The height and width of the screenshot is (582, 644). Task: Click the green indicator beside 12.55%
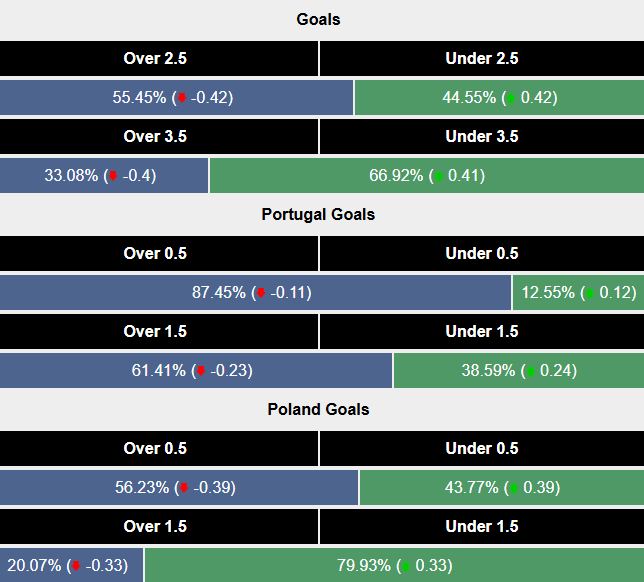[x=589, y=294]
